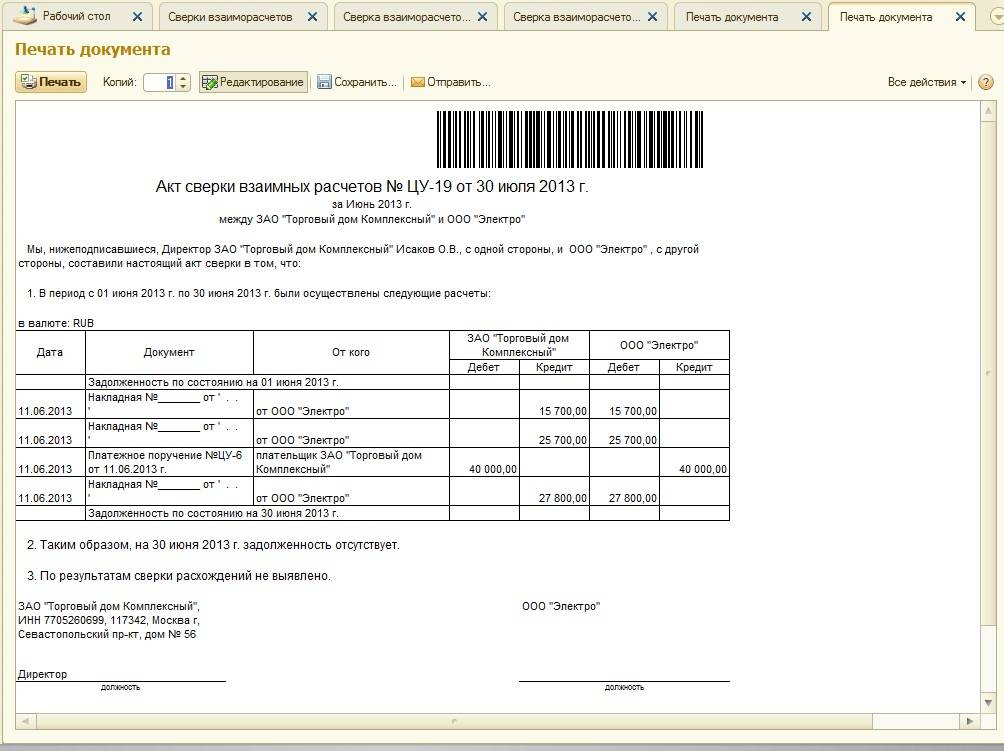
Task: Select the Платежное поручение №ЦУ-6 table cell
Action: 168,462
